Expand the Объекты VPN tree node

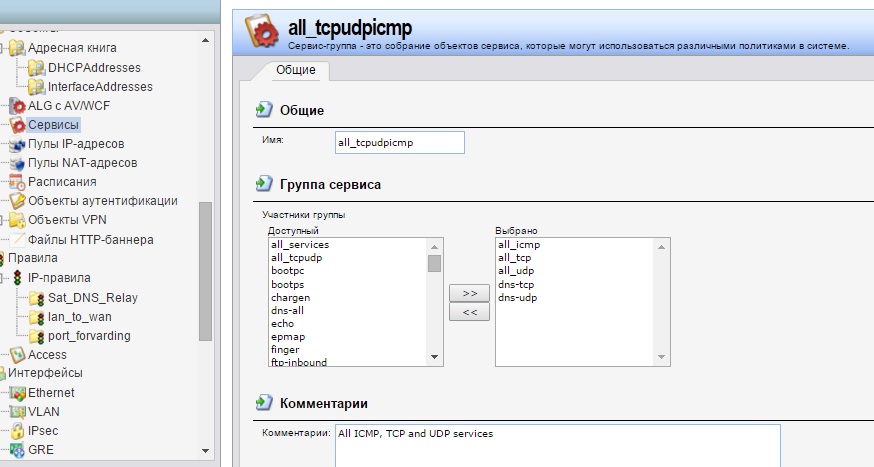coord(2,220)
